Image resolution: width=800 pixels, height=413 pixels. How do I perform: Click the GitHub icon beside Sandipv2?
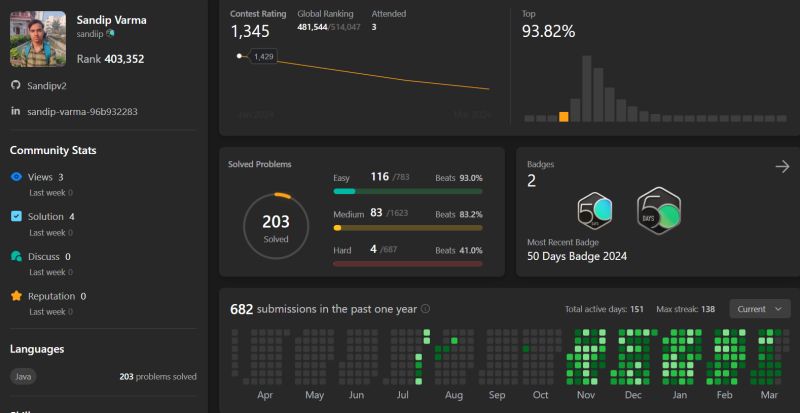tap(15, 85)
